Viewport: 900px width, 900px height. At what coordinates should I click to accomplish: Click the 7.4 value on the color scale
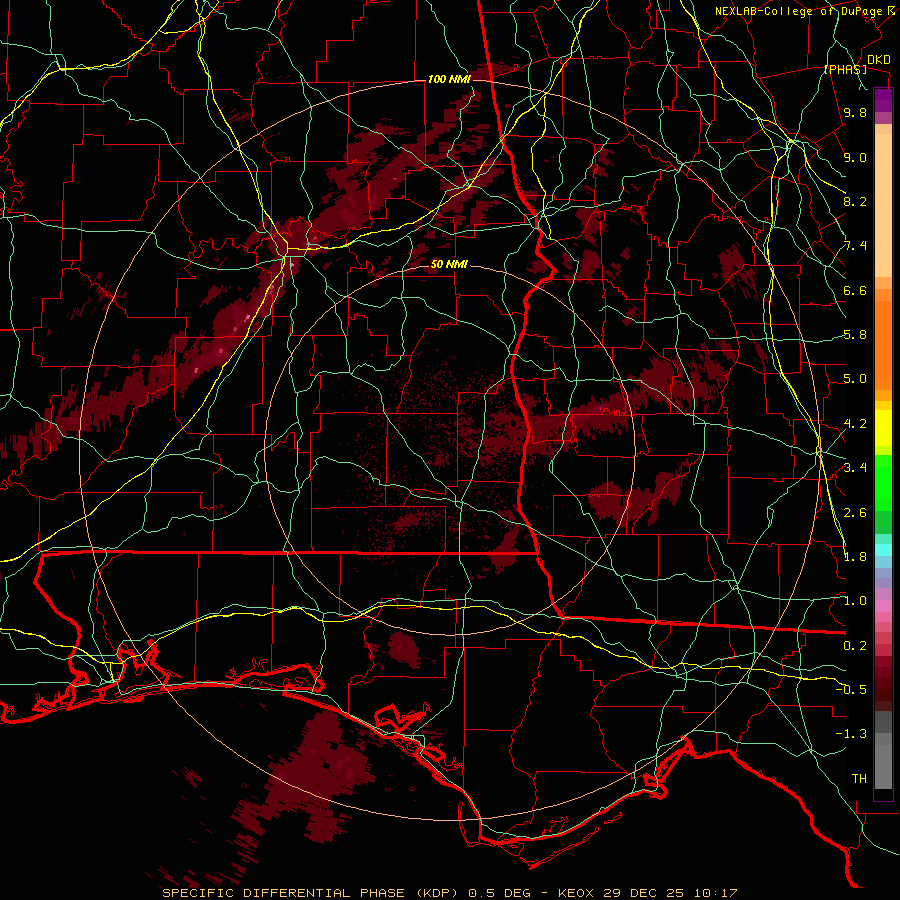coord(855,246)
